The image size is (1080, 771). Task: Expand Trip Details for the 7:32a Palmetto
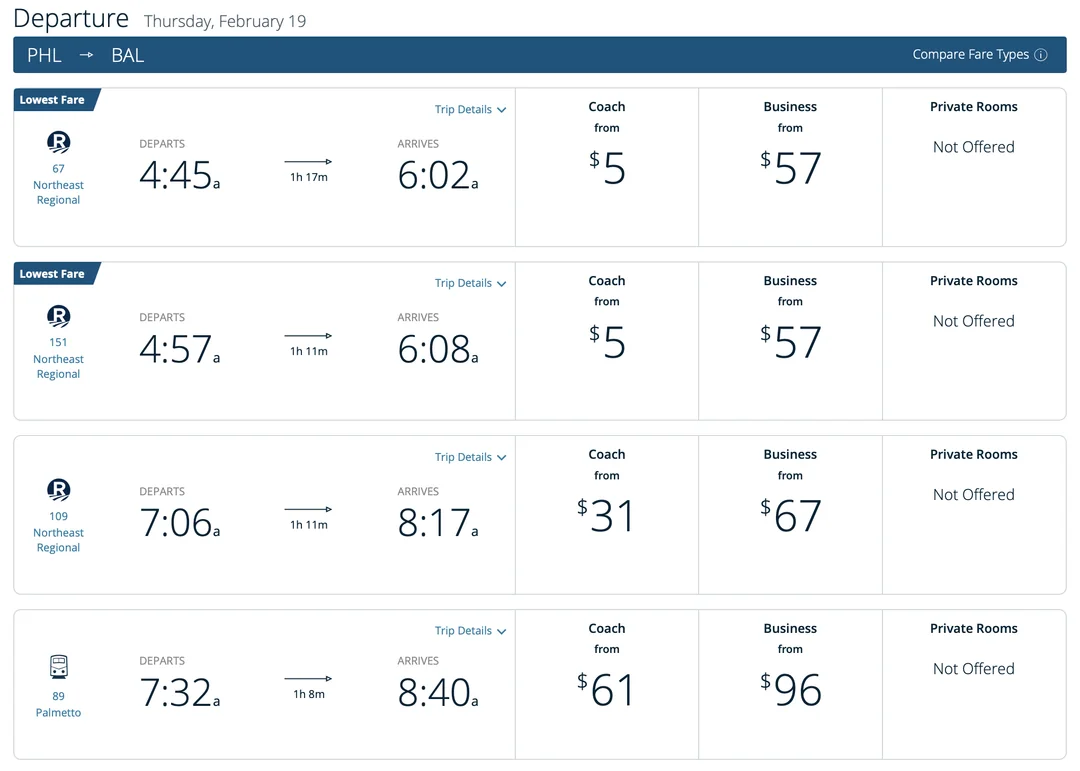click(470, 631)
